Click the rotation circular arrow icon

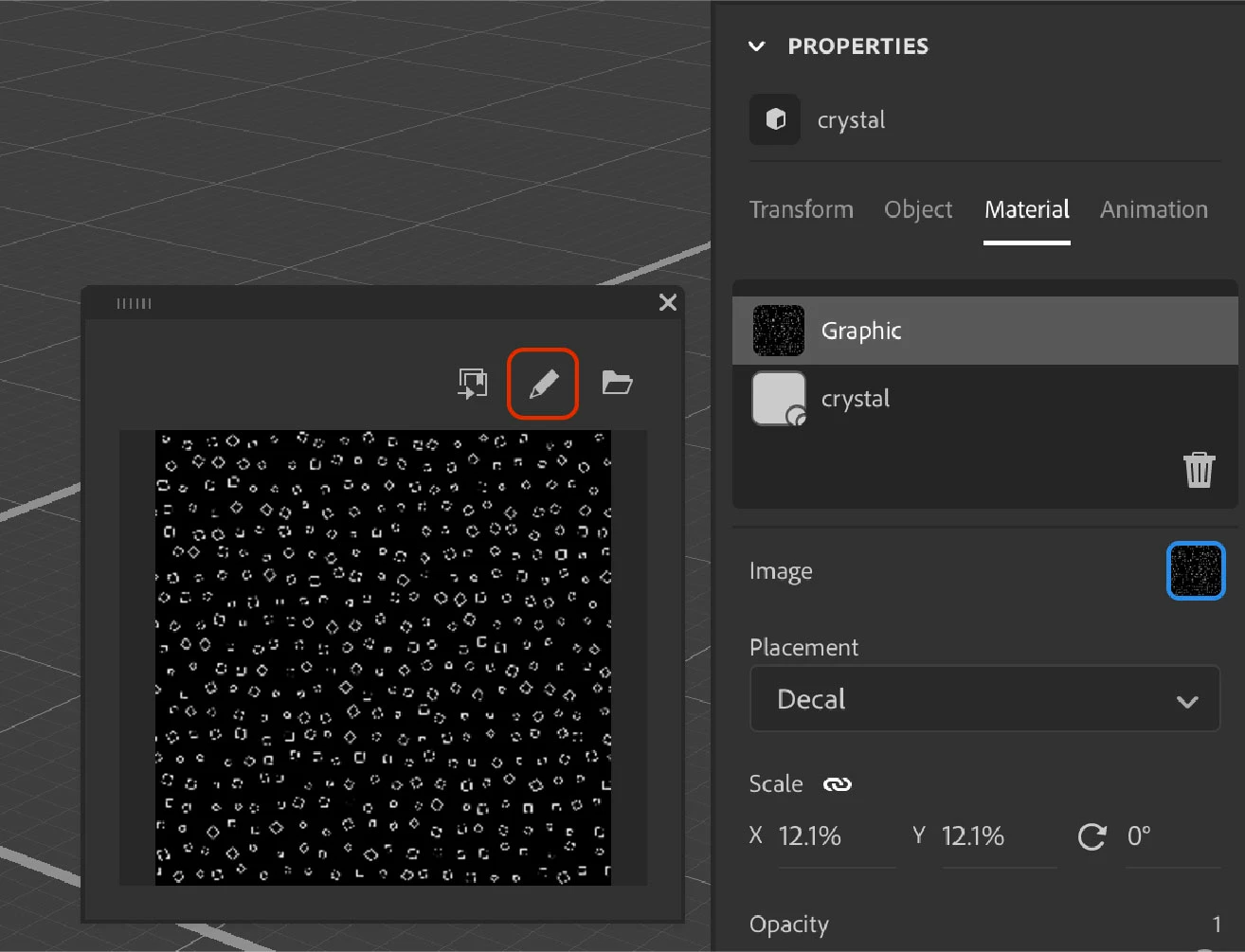[x=1092, y=836]
